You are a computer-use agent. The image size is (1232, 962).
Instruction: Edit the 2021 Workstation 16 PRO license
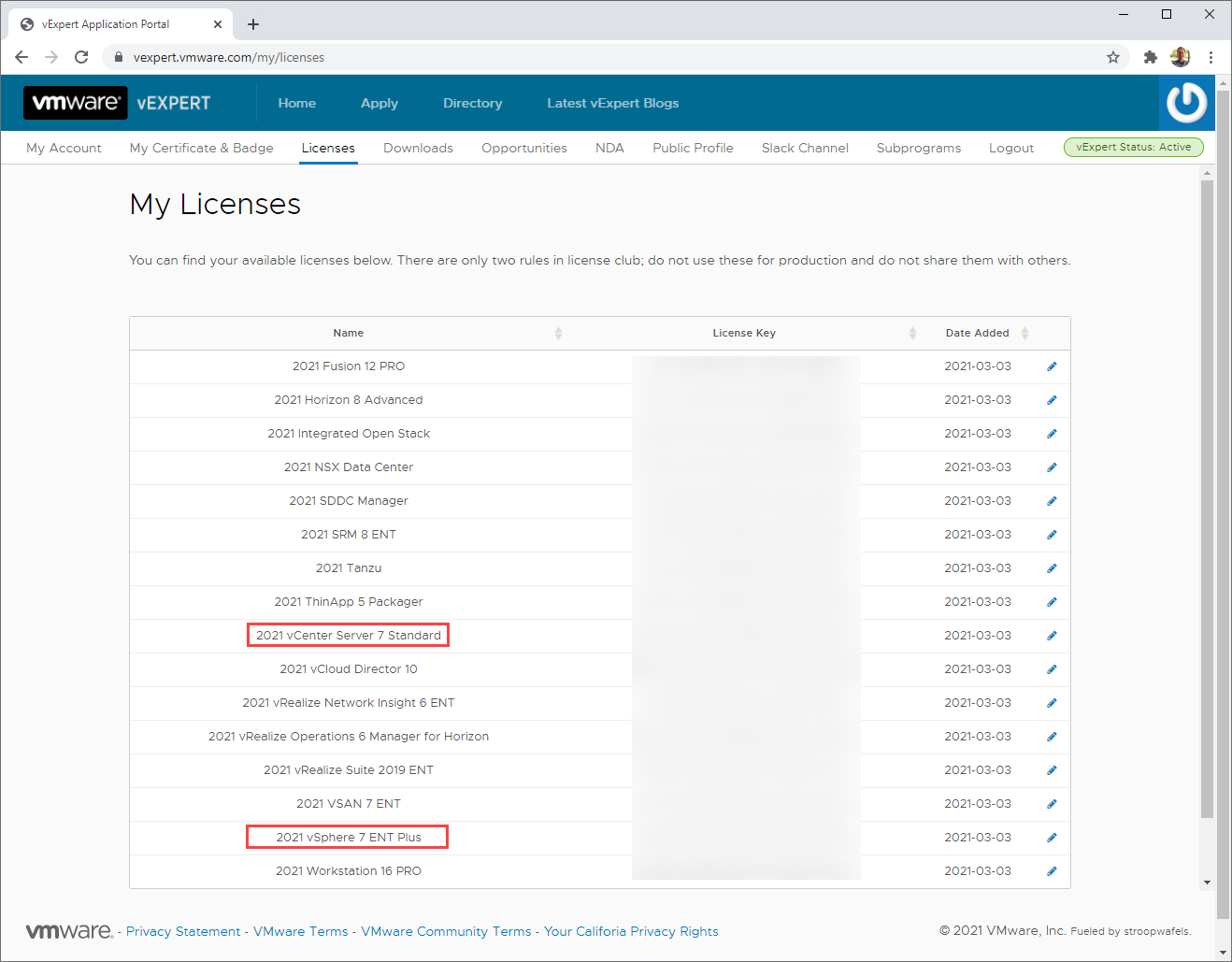1052,871
